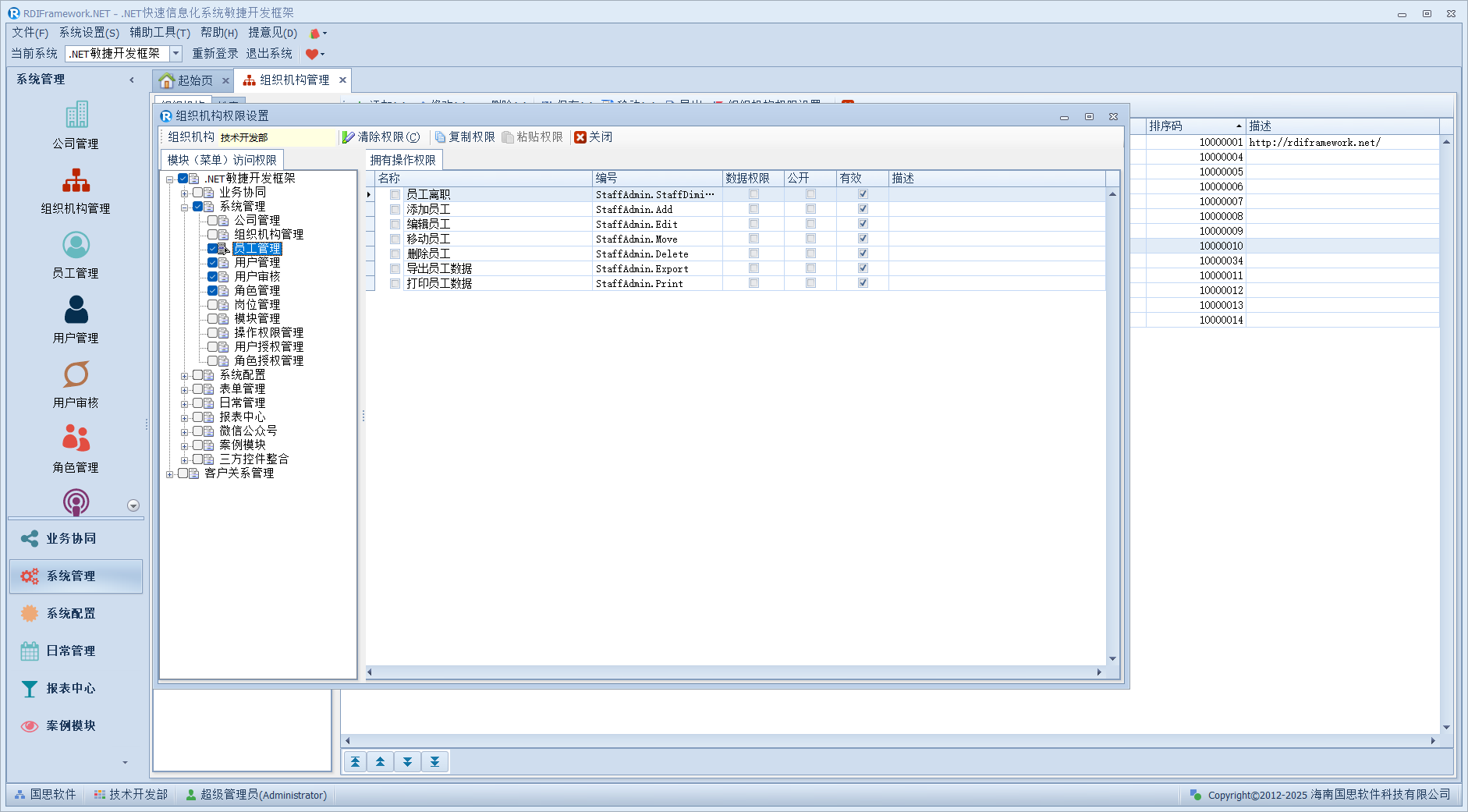Toggle 公司管理 checkbox in module tree

point(212,221)
